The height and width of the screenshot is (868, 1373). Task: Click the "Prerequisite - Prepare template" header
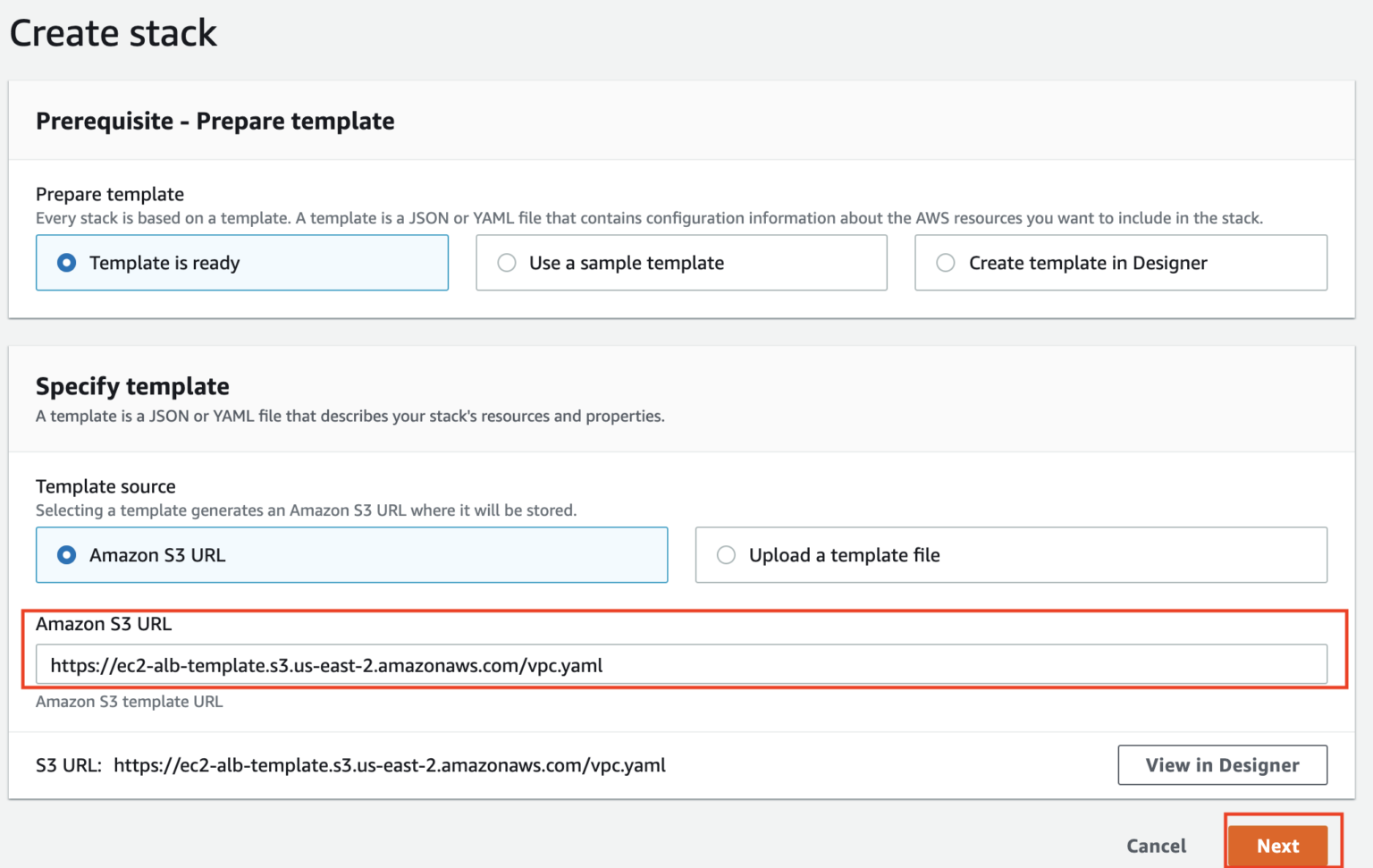tap(215, 121)
